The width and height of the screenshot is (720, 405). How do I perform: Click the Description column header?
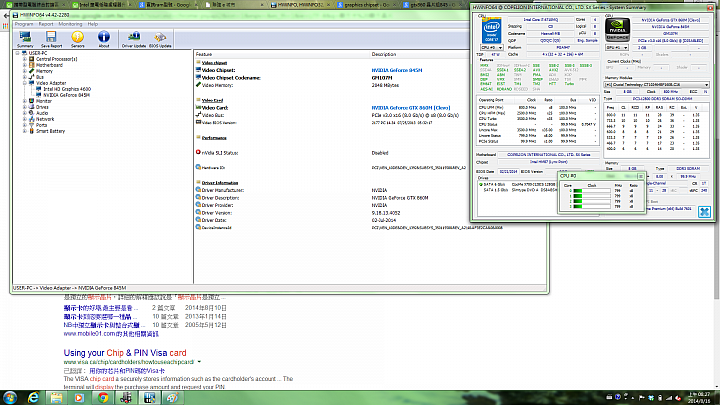coord(384,54)
